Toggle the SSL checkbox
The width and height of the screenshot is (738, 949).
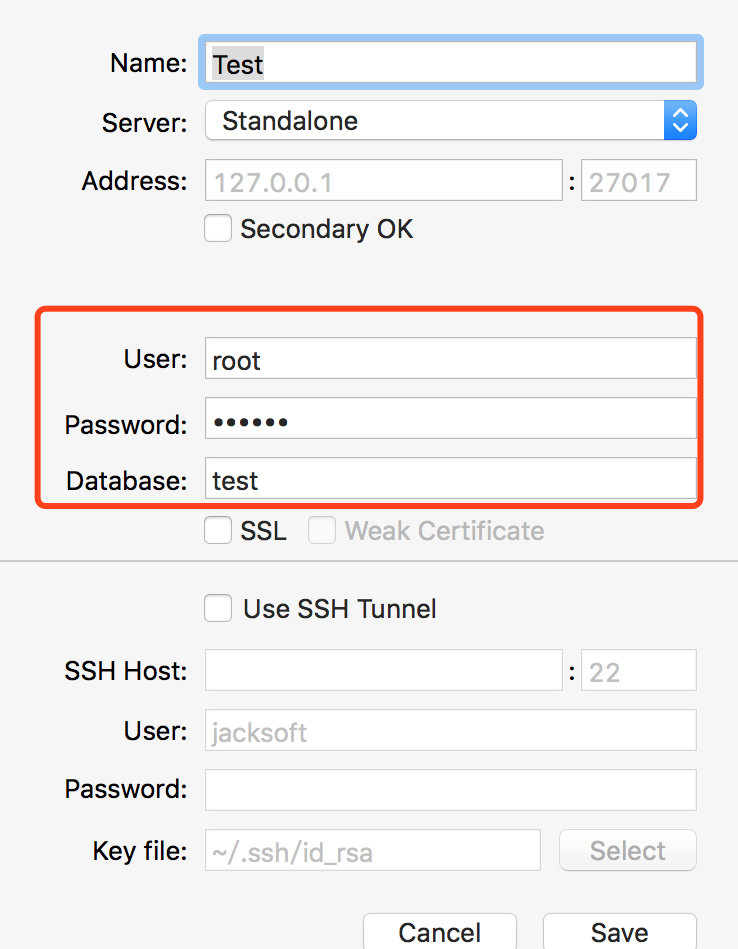pyautogui.click(x=218, y=530)
